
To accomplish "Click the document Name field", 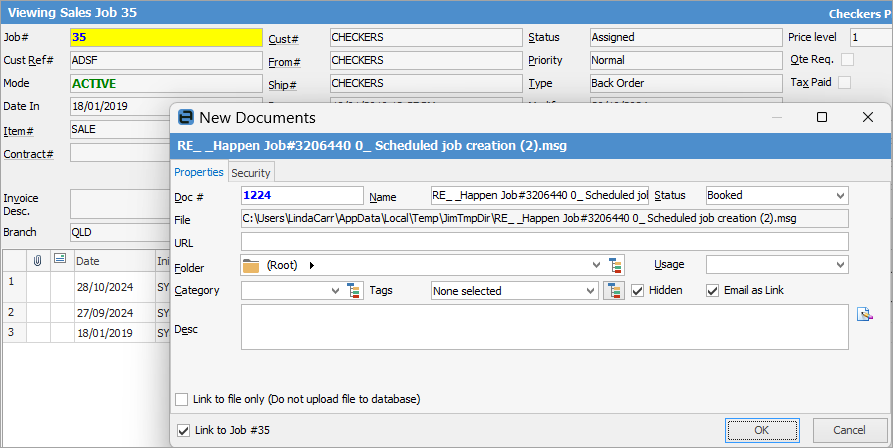I will click(540, 195).
